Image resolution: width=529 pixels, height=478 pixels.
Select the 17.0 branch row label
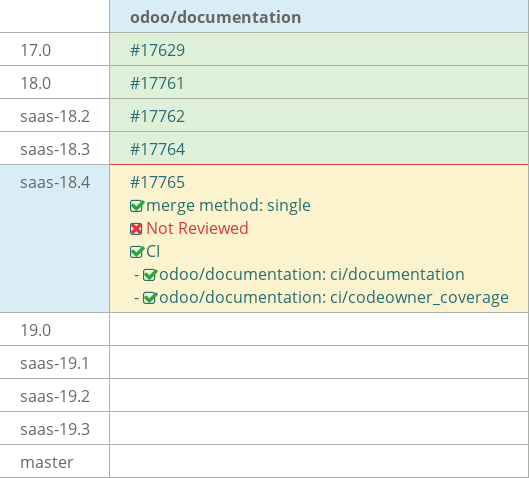(35, 50)
